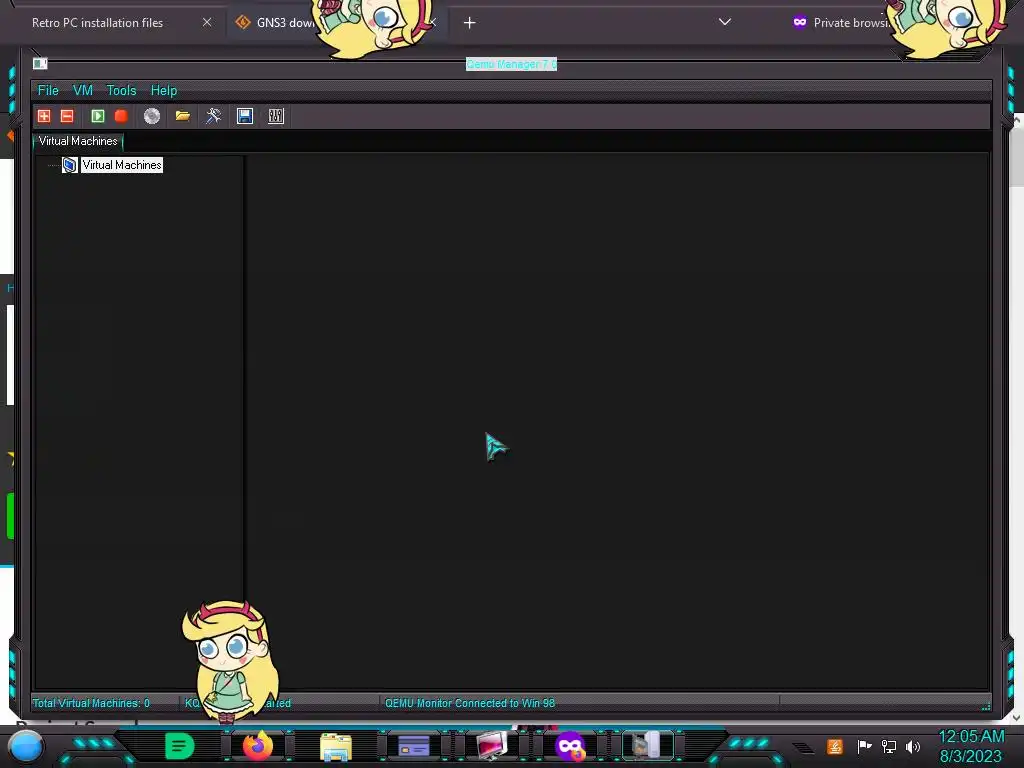
Task: Click the taskbar date 8/3/2023
Action: point(970,757)
